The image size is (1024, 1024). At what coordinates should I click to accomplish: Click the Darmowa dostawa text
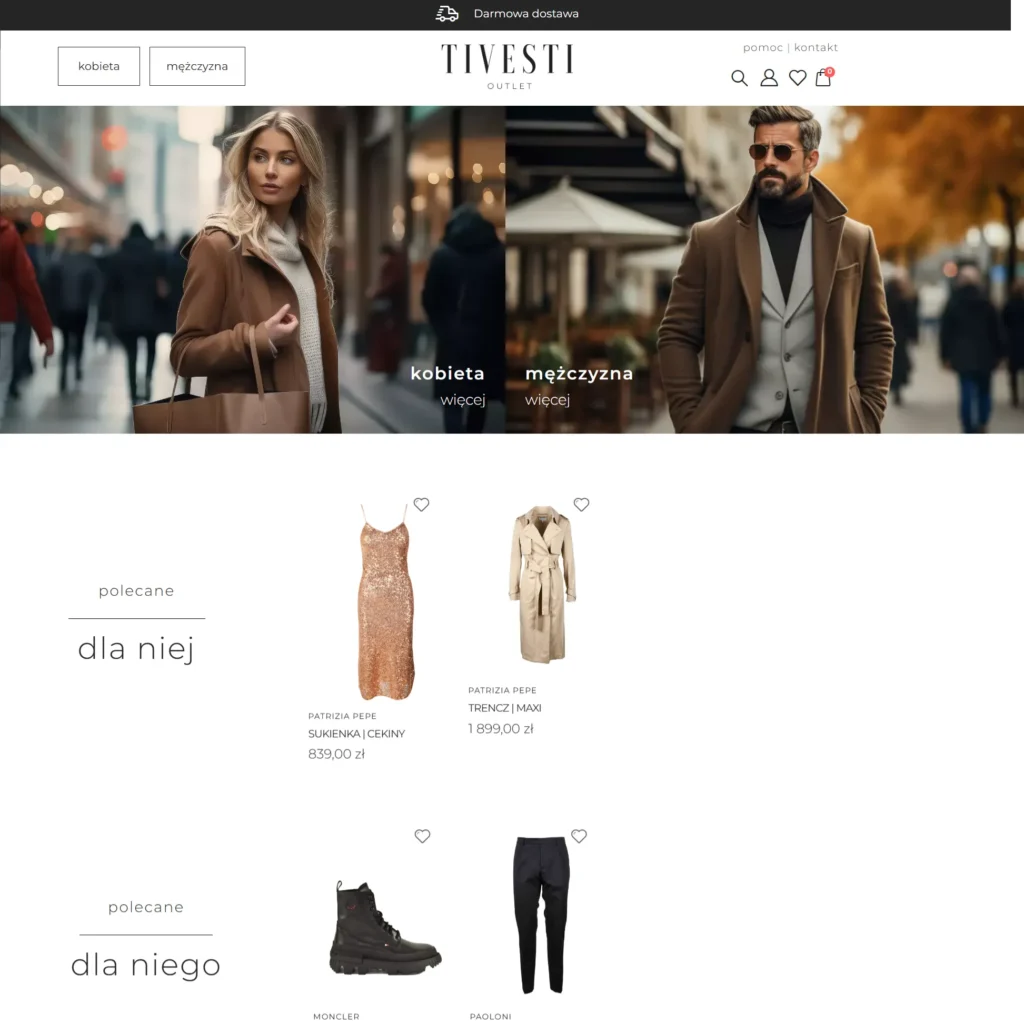(526, 14)
